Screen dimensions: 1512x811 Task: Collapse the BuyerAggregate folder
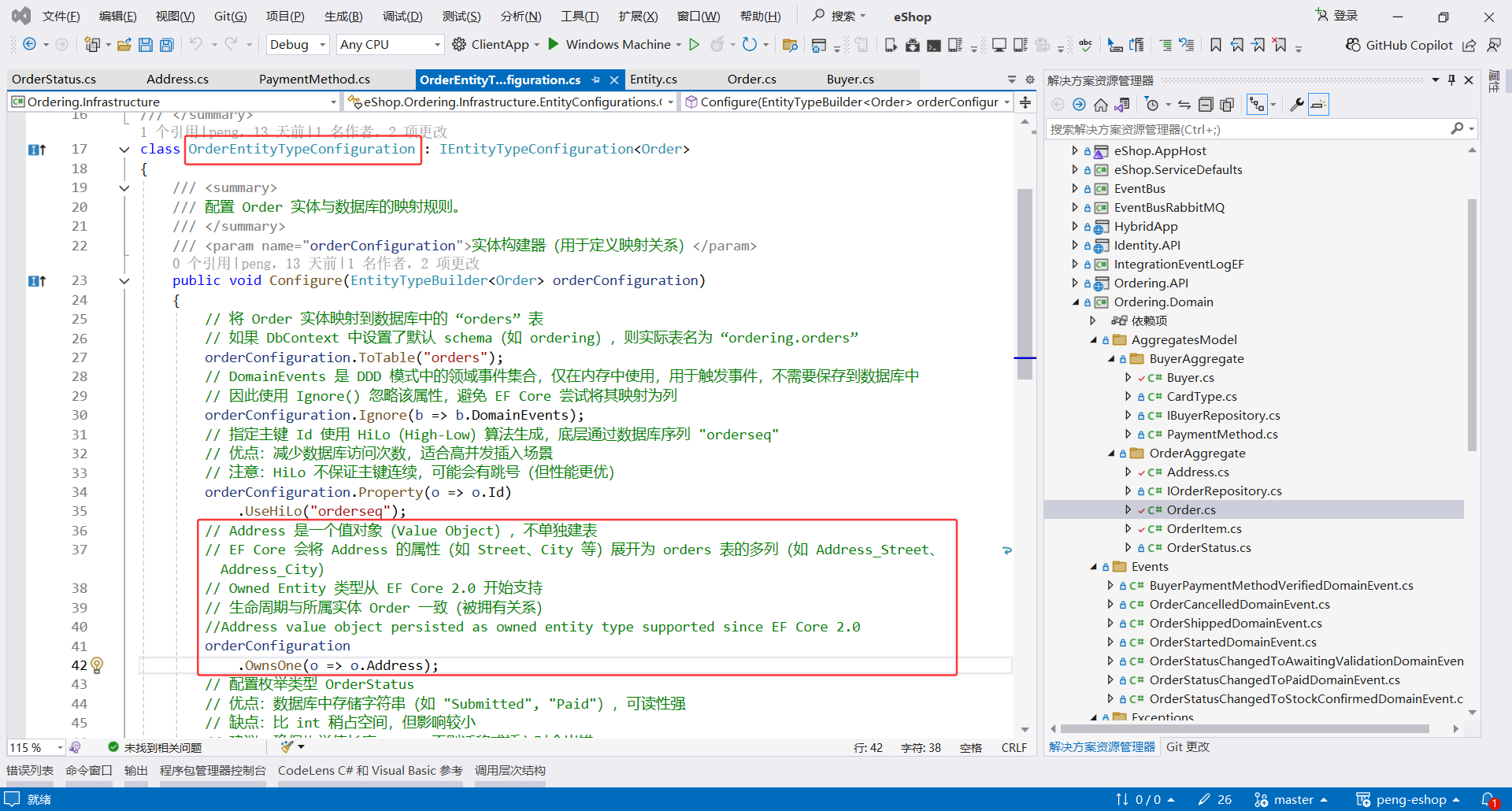click(1111, 359)
